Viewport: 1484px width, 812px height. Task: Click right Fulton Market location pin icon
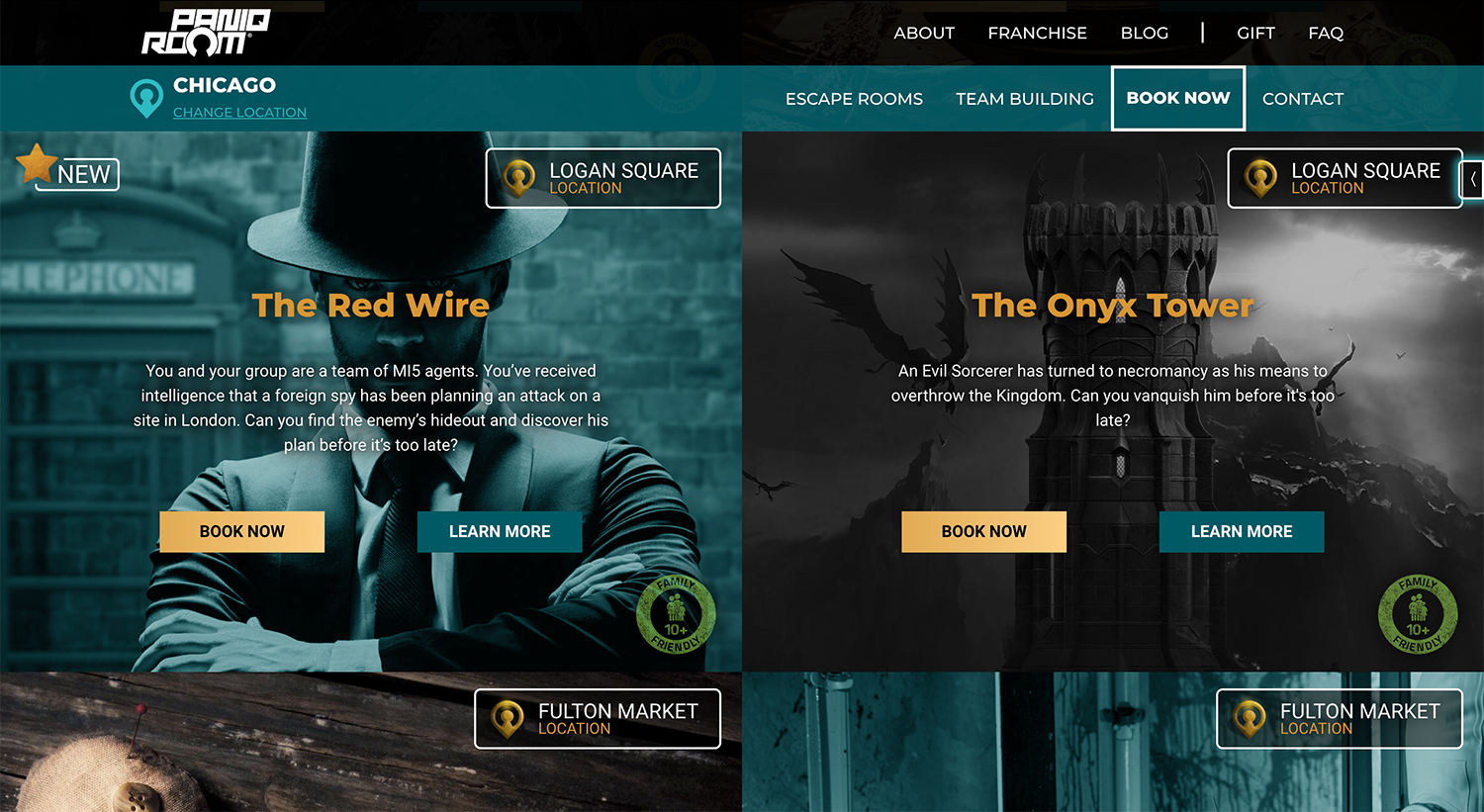pyautogui.click(x=1250, y=719)
